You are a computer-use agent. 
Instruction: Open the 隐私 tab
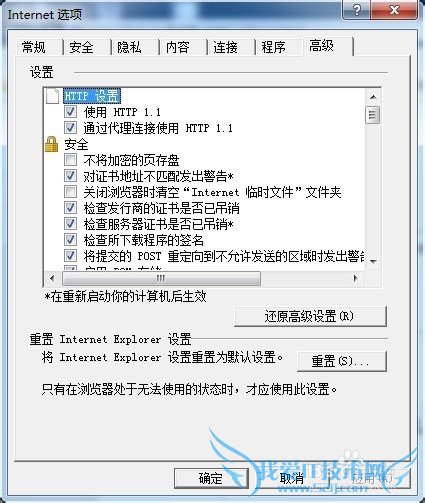(129, 47)
